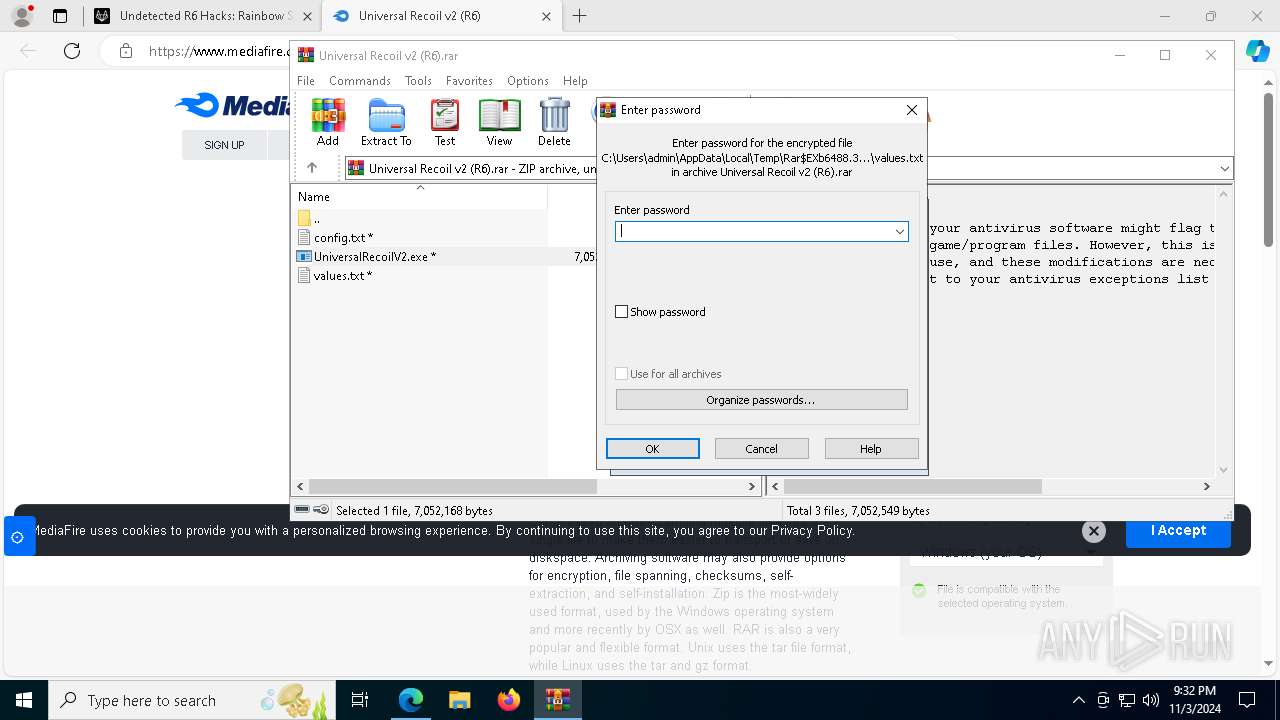The width and height of the screenshot is (1280, 720).
Task: Open the Favorites menu
Action: (469, 81)
